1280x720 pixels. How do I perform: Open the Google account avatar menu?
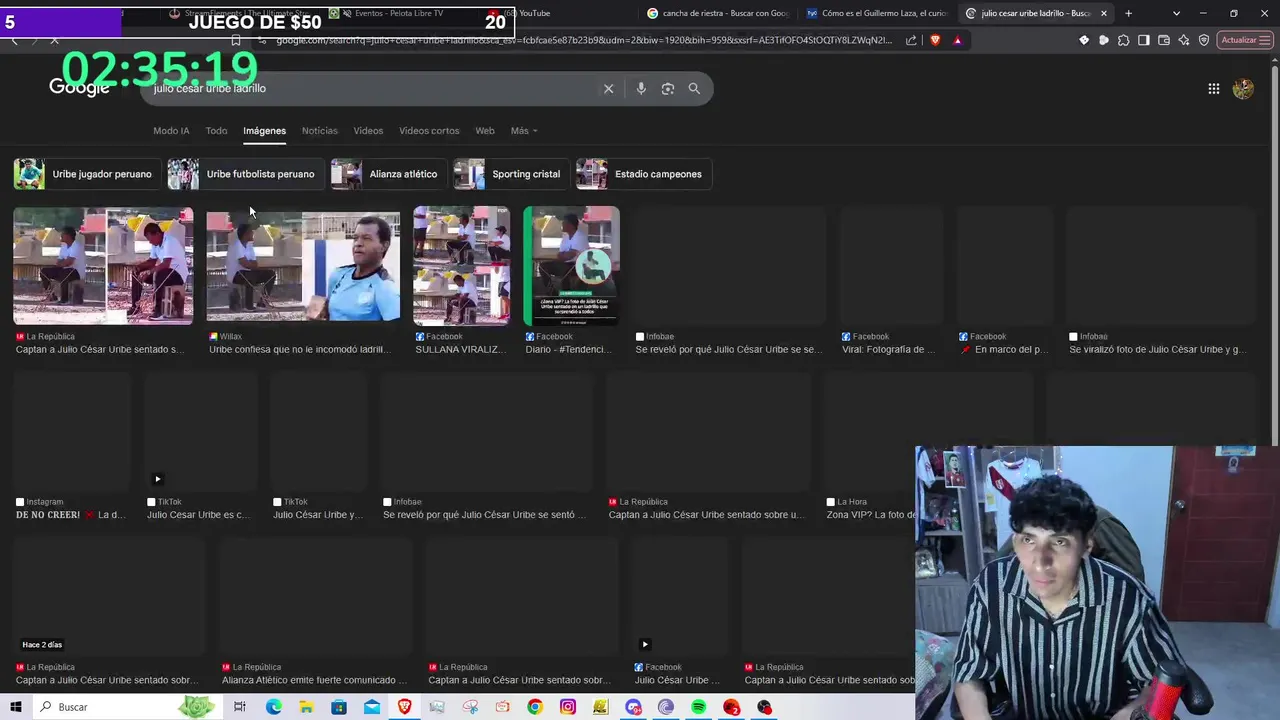(1243, 89)
